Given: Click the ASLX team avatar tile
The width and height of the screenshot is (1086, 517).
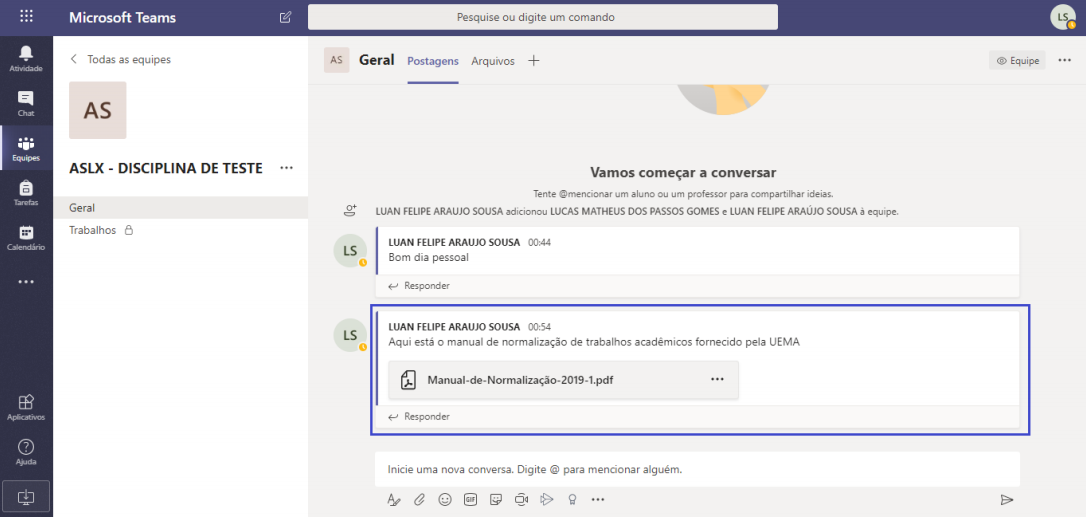Looking at the screenshot, I should click(x=98, y=110).
